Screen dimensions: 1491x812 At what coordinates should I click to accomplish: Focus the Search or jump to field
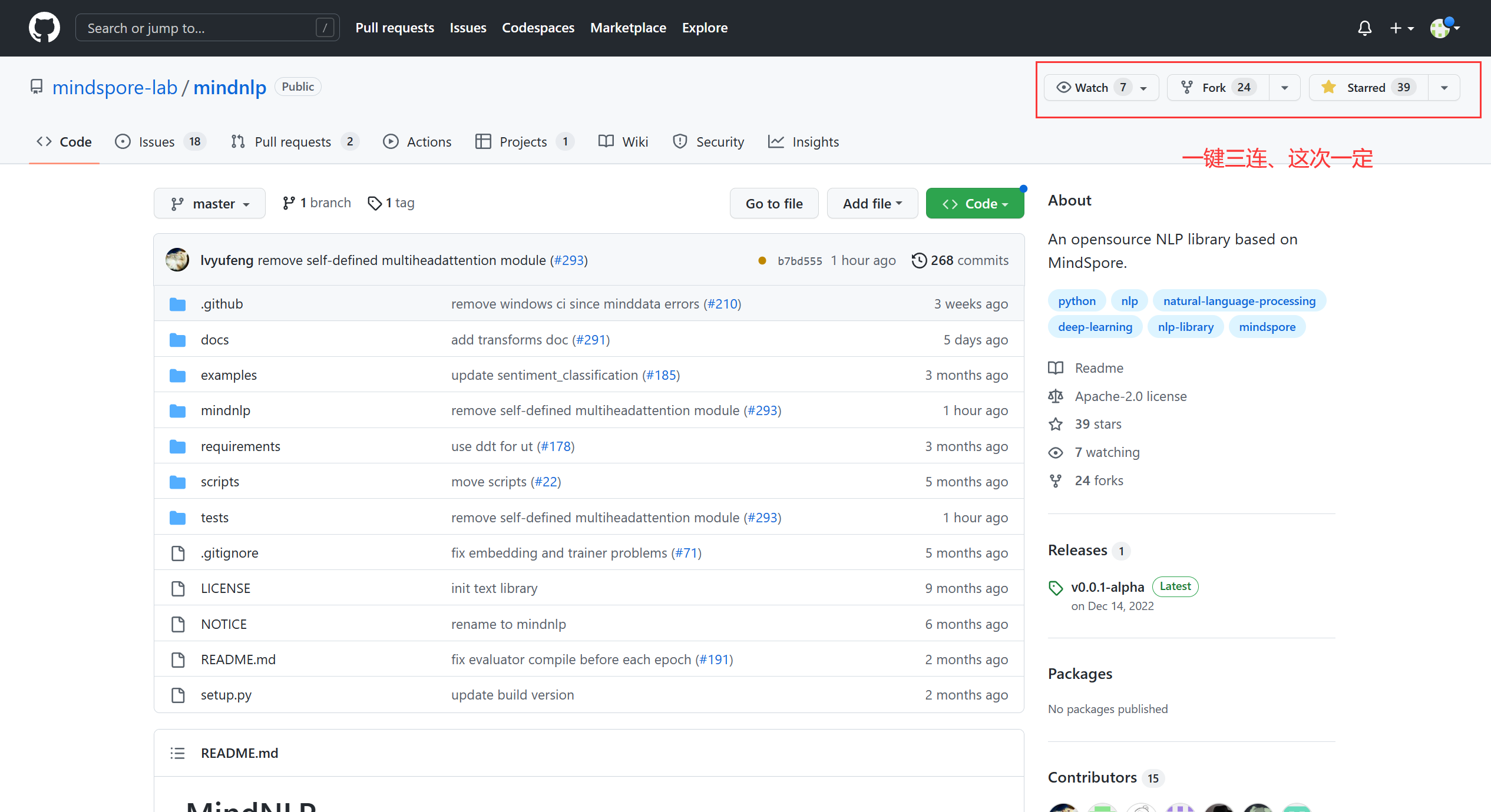(x=200, y=28)
